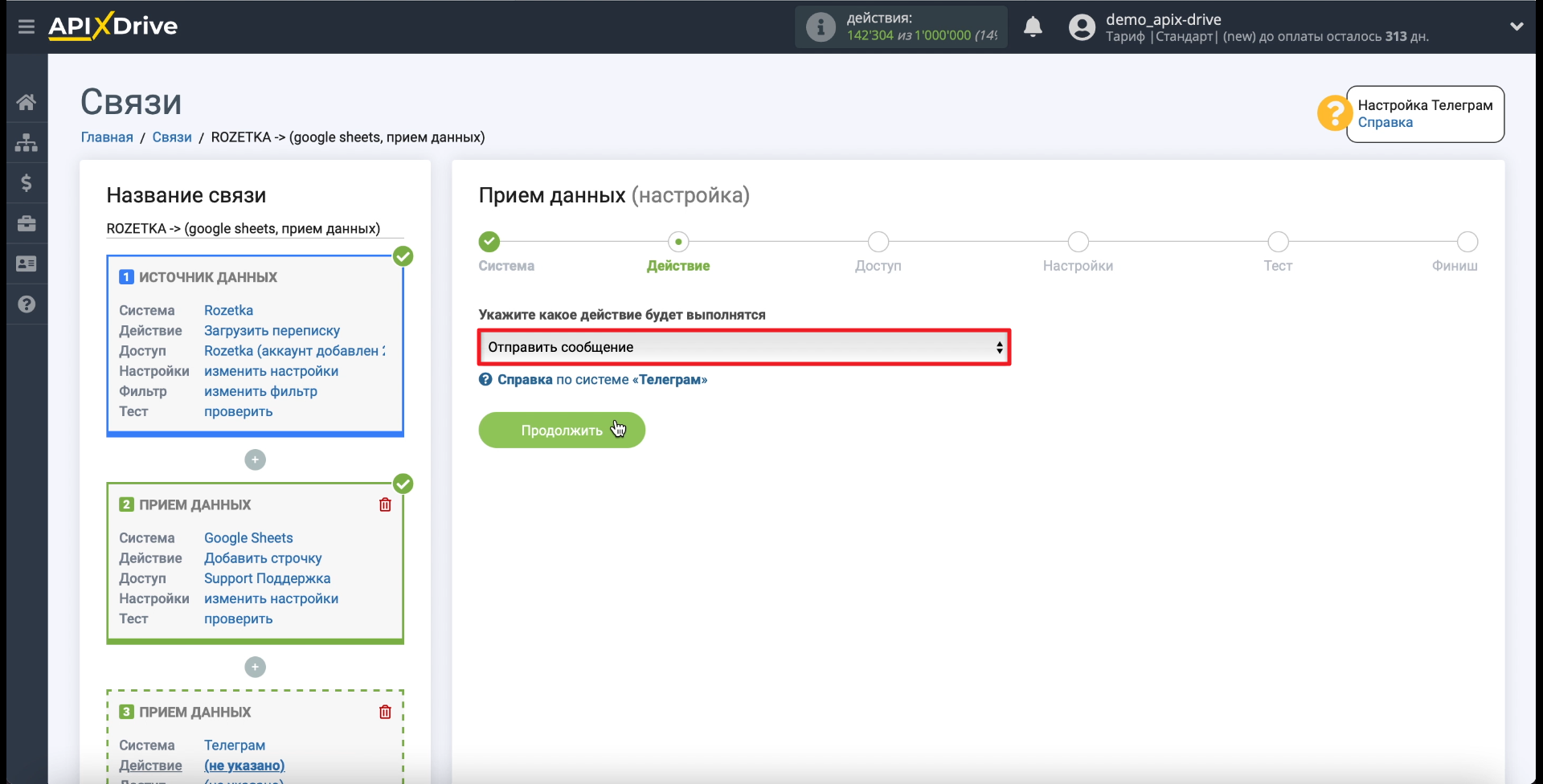
Task: Go to Home via sidebar house icon
Action: point(27,102)
